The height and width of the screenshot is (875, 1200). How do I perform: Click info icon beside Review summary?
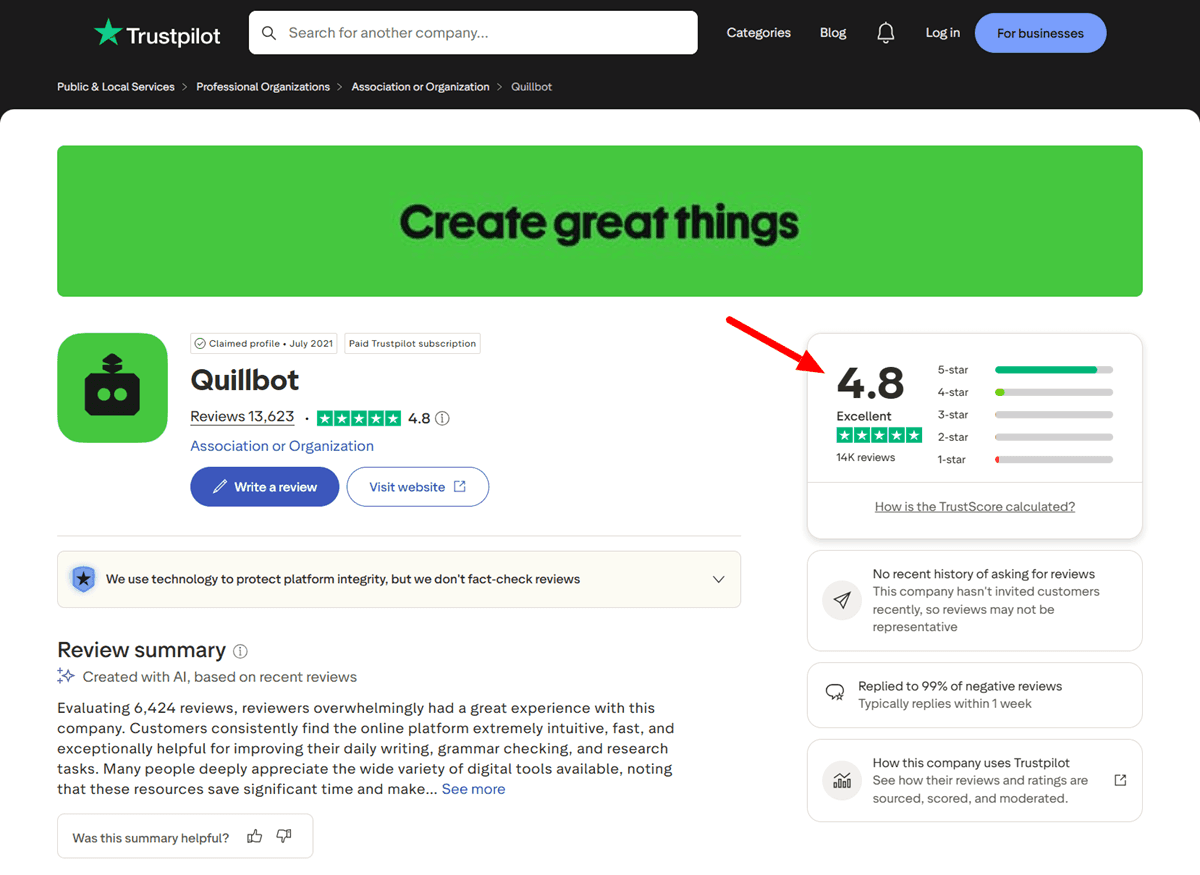pos(240,651)
